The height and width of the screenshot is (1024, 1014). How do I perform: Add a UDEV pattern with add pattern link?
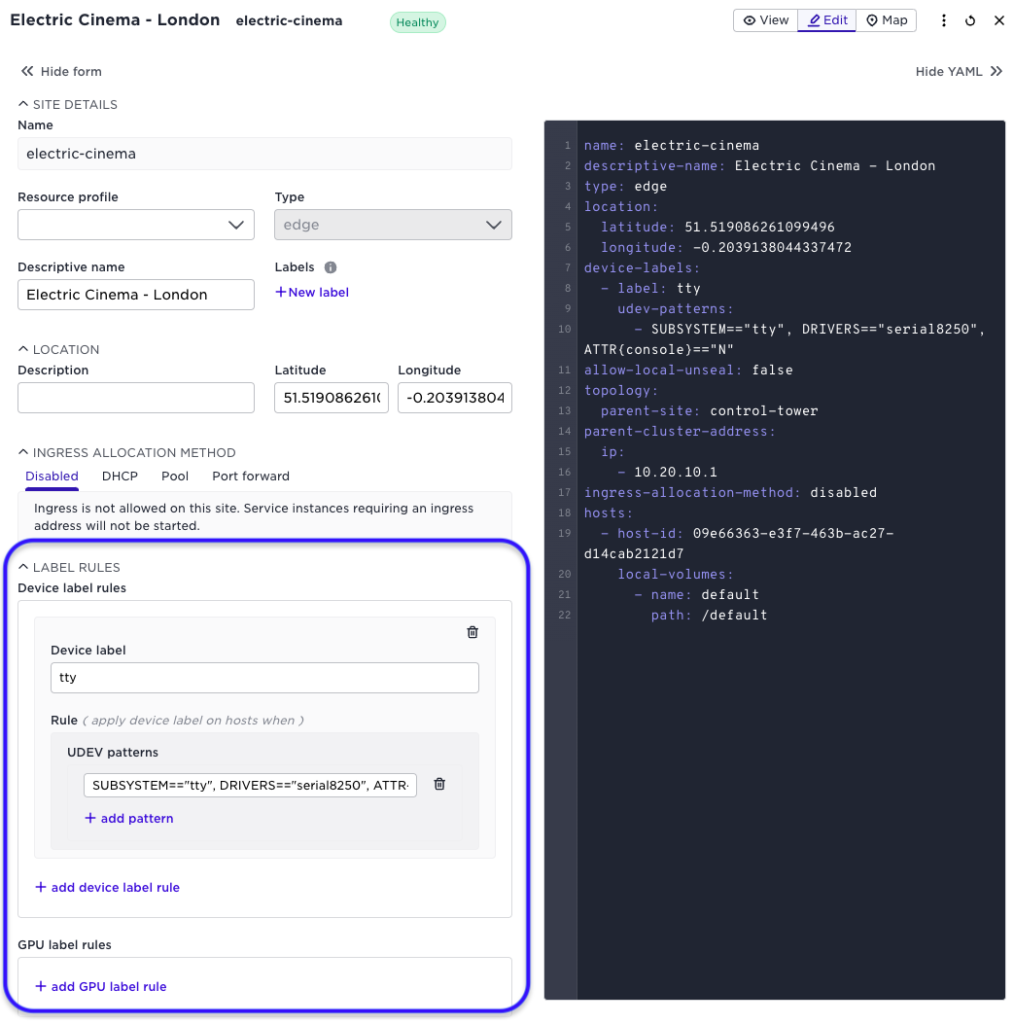128,818
